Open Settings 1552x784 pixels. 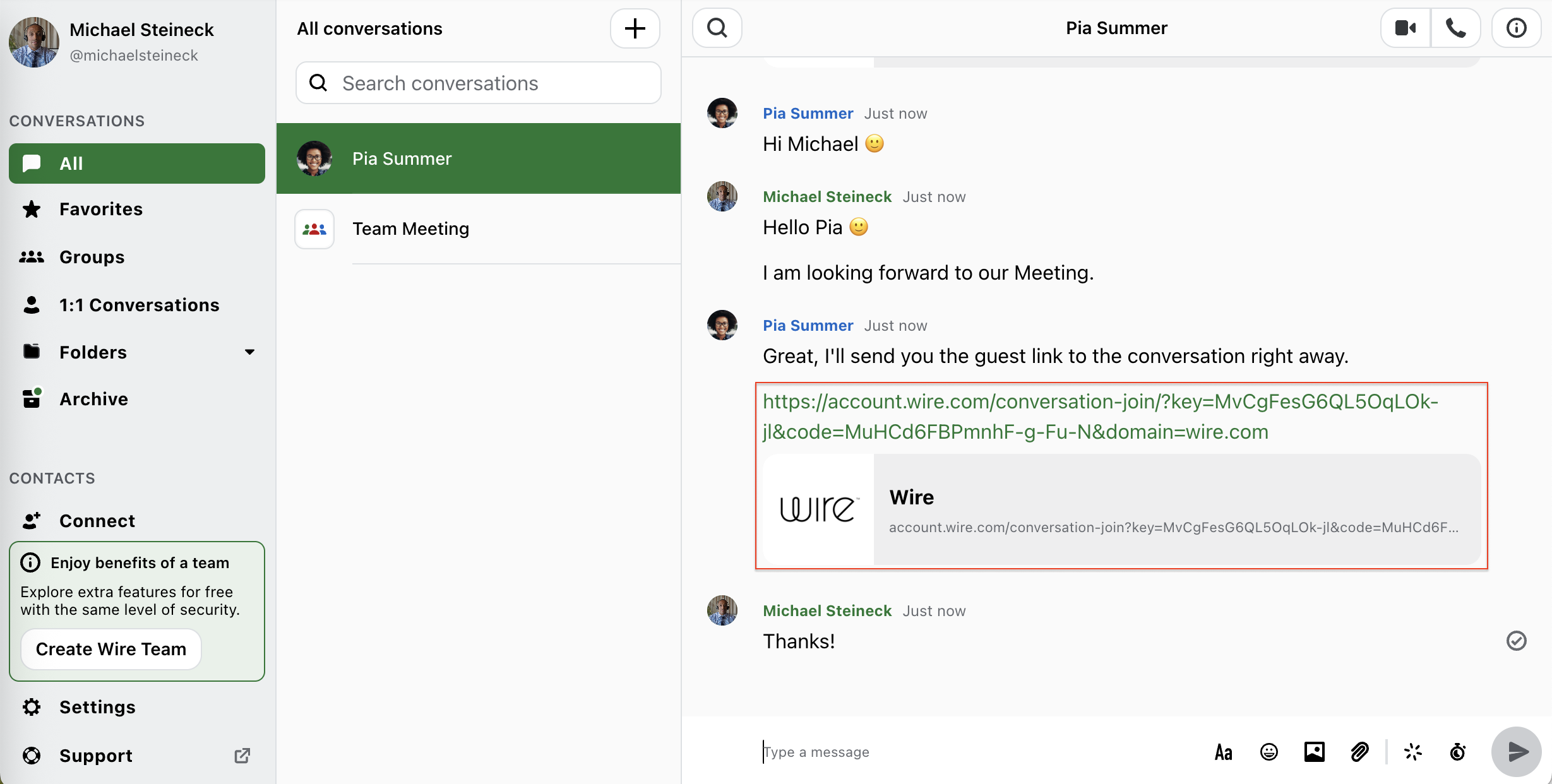[x=137, y=707]
